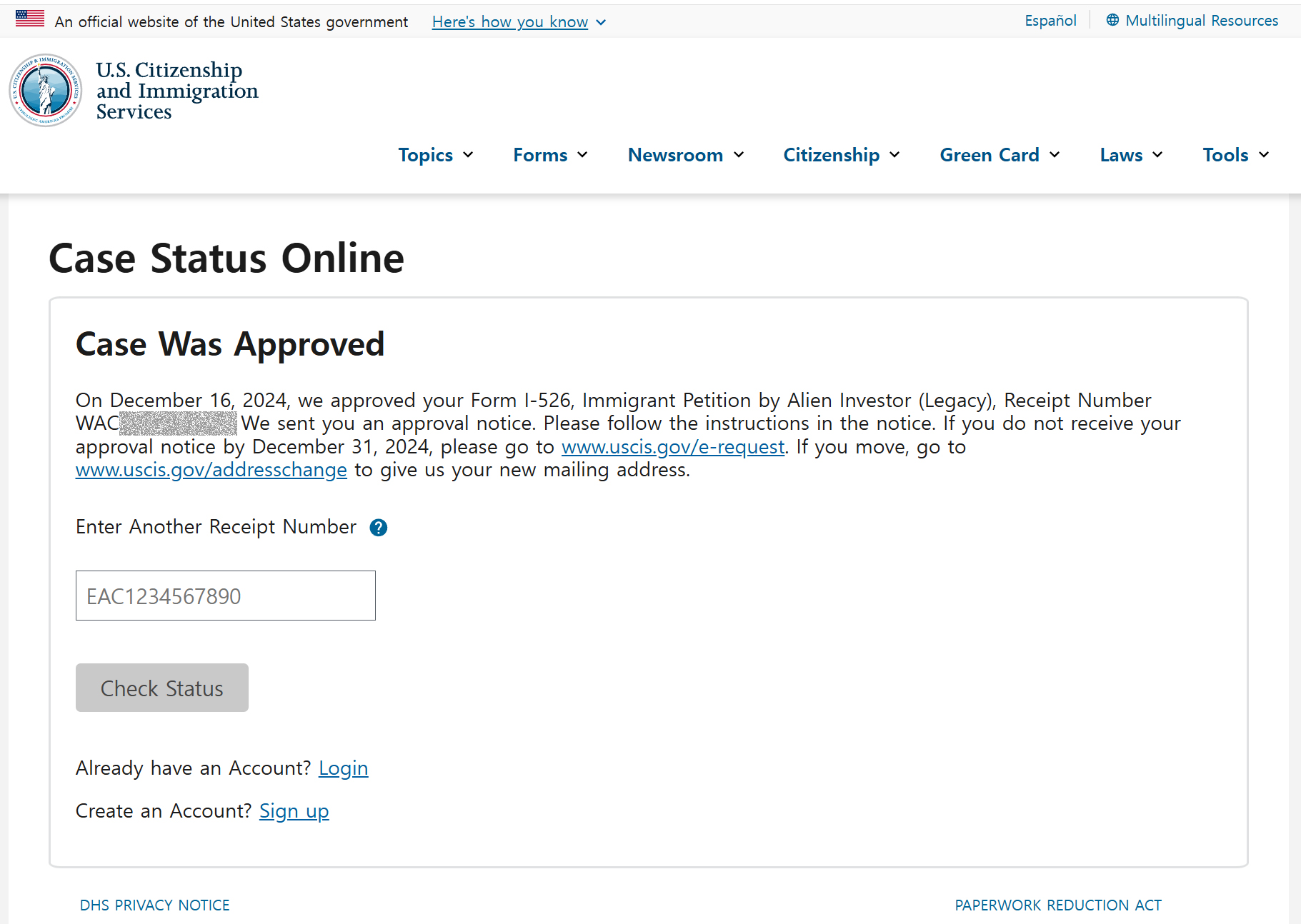Open the www.uscis.gov/addresschange link
1301x924 pixels.
[211, 470]
